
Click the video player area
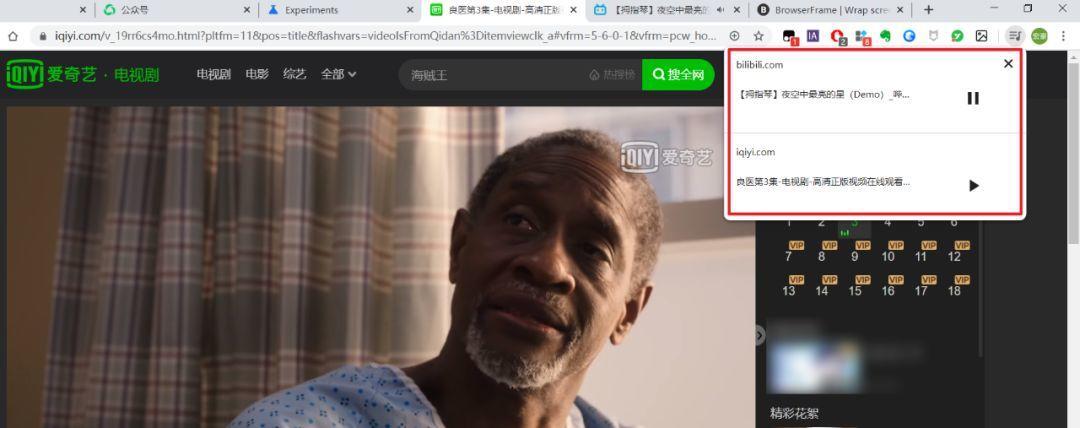tap(381, 267)
